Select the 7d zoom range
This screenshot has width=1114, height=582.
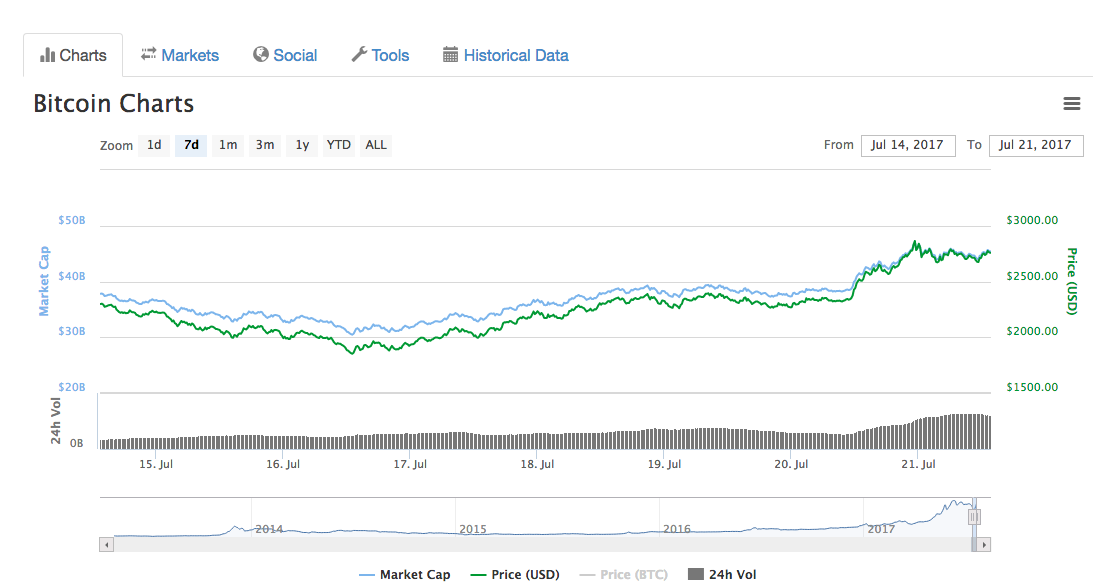point(191,145)
